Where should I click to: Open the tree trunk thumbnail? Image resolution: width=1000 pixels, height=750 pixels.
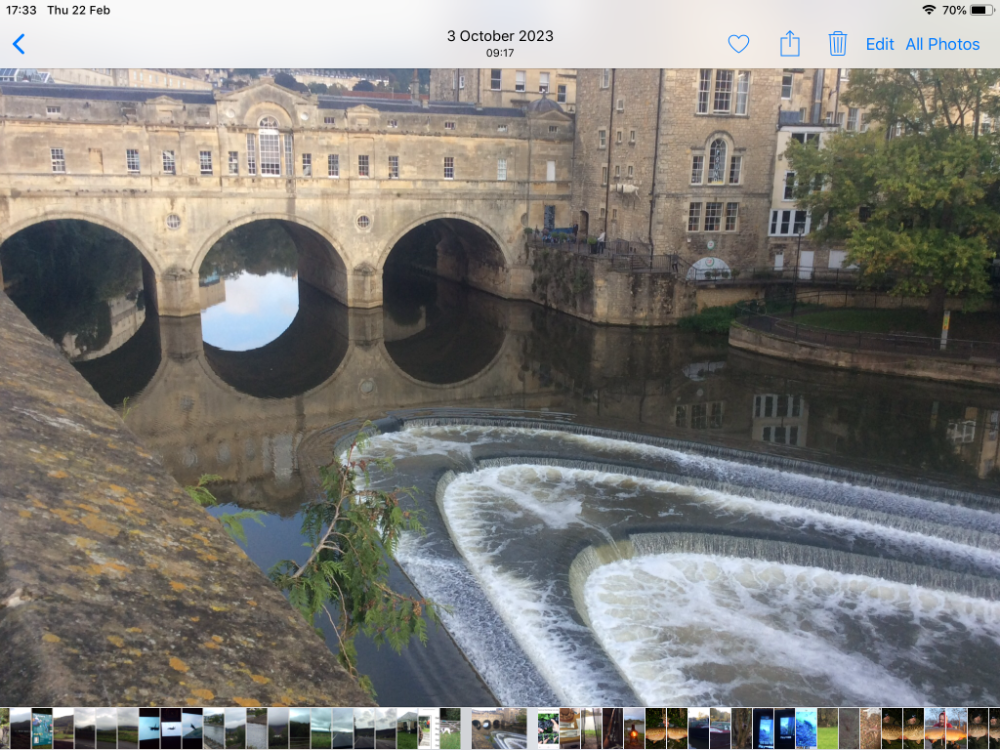click(x=742, y=728)
